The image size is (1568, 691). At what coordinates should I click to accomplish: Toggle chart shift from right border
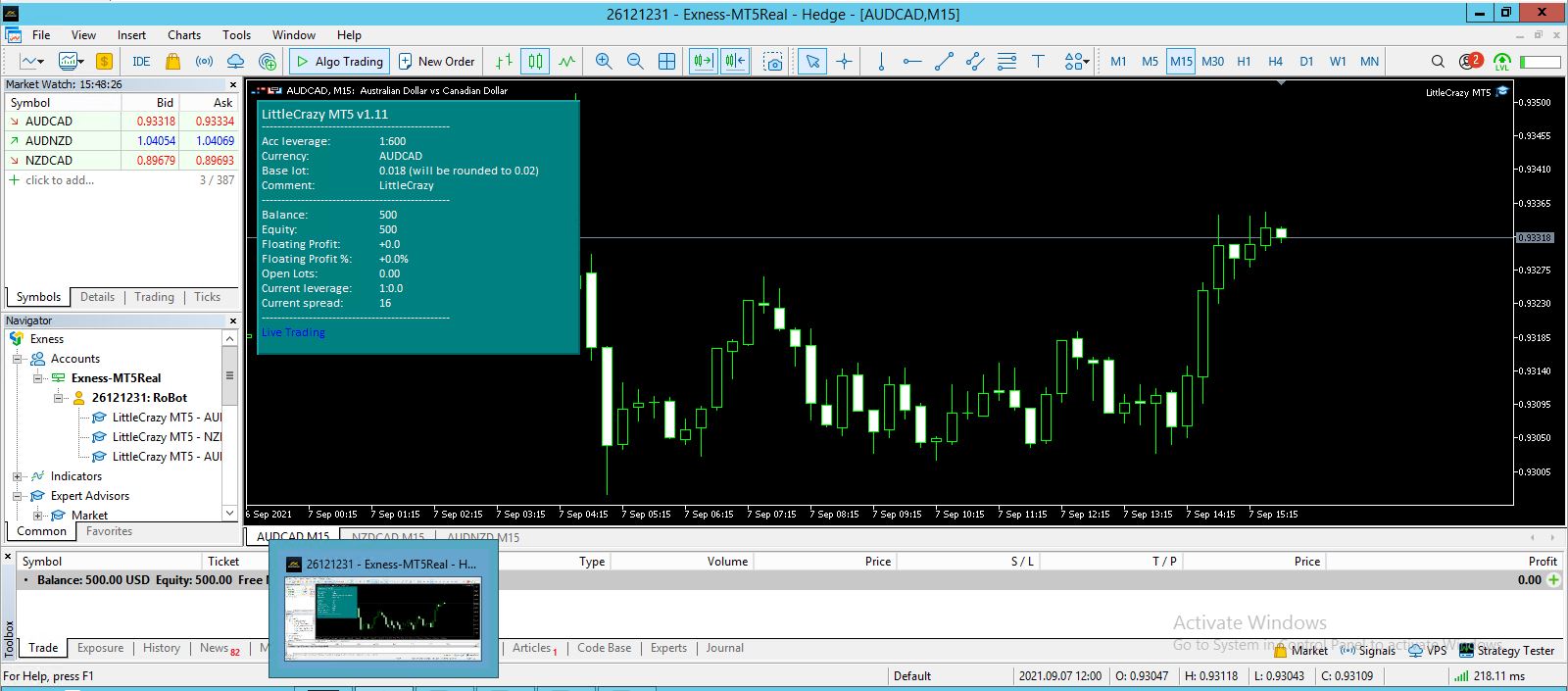click(x=735, y=61)
